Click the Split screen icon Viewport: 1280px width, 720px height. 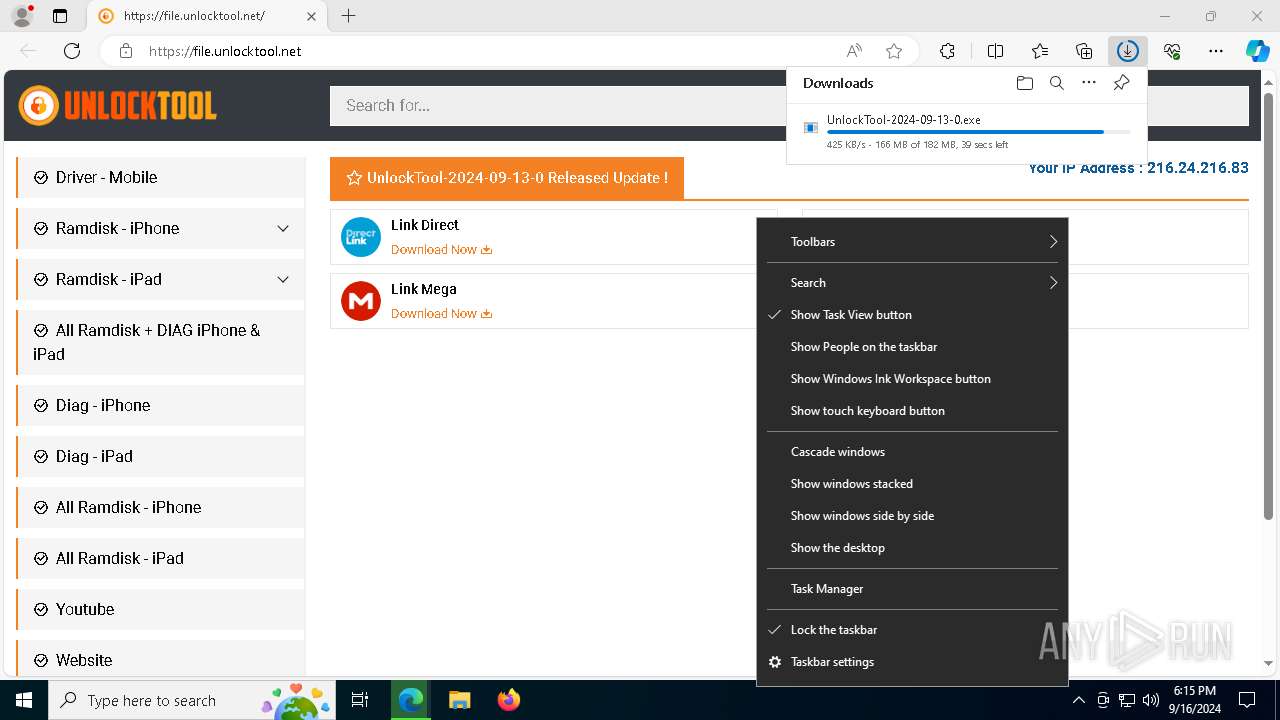pos(995,51)
